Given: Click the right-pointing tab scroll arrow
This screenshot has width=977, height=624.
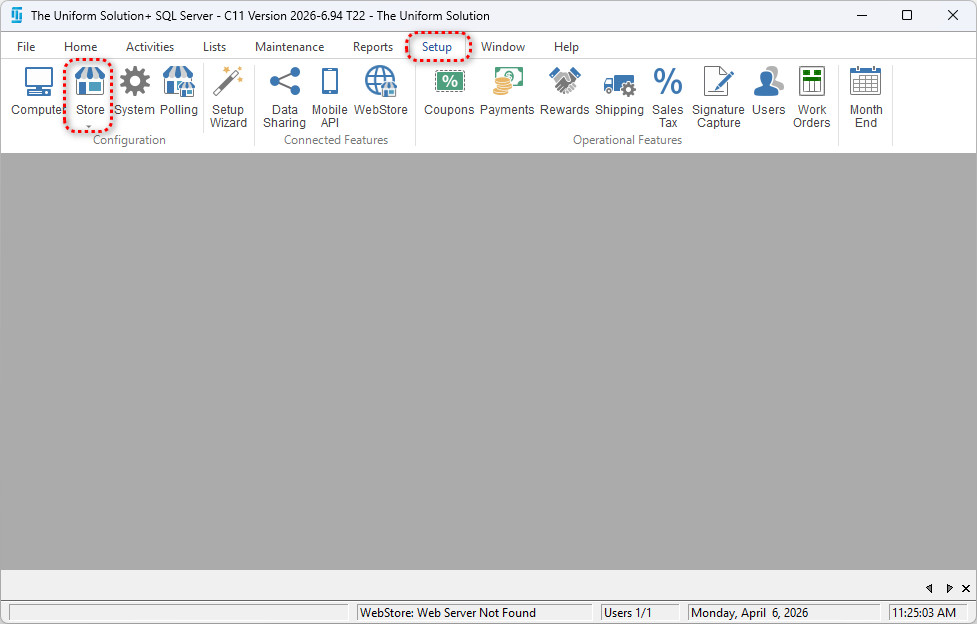Looking at the screenshot, I should 949,588.
